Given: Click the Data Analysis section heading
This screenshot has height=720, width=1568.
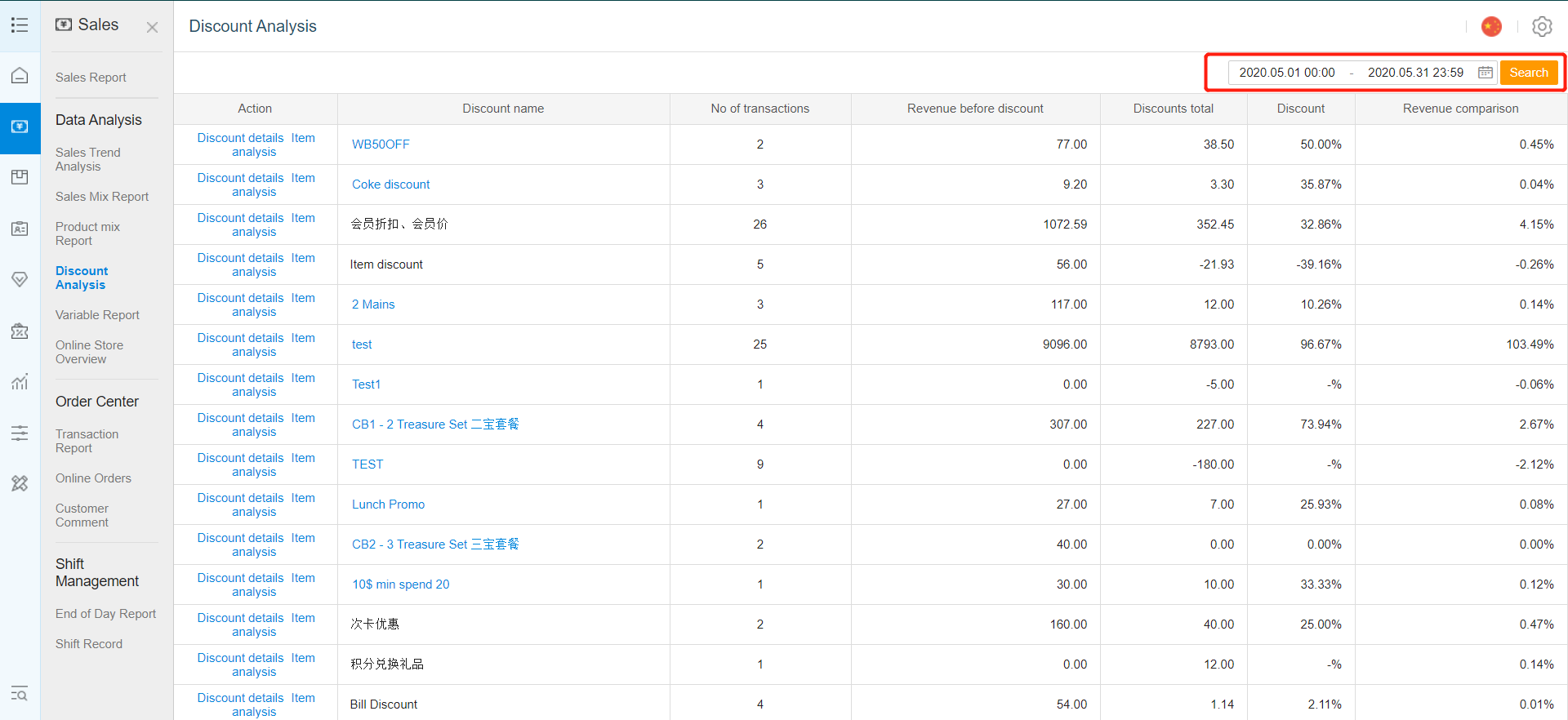Looking at the screenshot, I should [99, 120].
